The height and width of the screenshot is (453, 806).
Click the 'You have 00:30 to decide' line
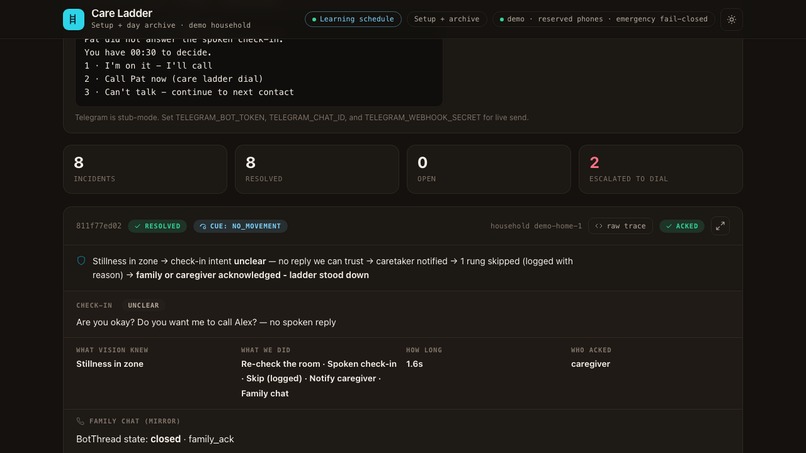[148, 52]
